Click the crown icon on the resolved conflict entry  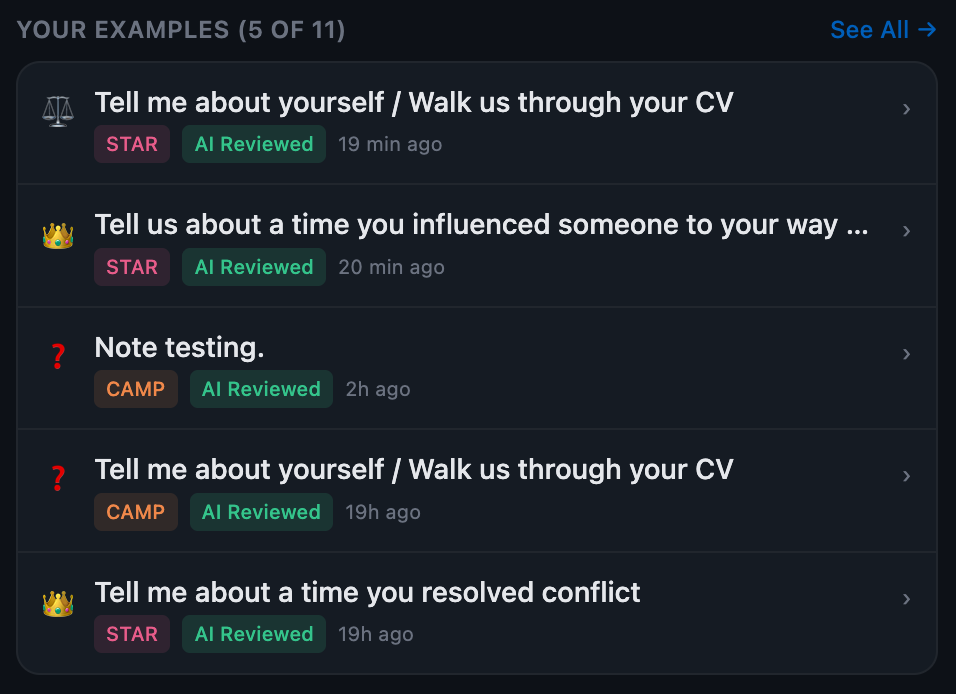57,600
